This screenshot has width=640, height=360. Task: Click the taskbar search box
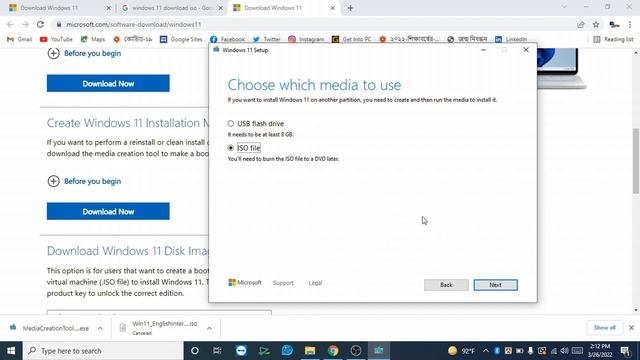pyautogui.click(x=103, y=351)
